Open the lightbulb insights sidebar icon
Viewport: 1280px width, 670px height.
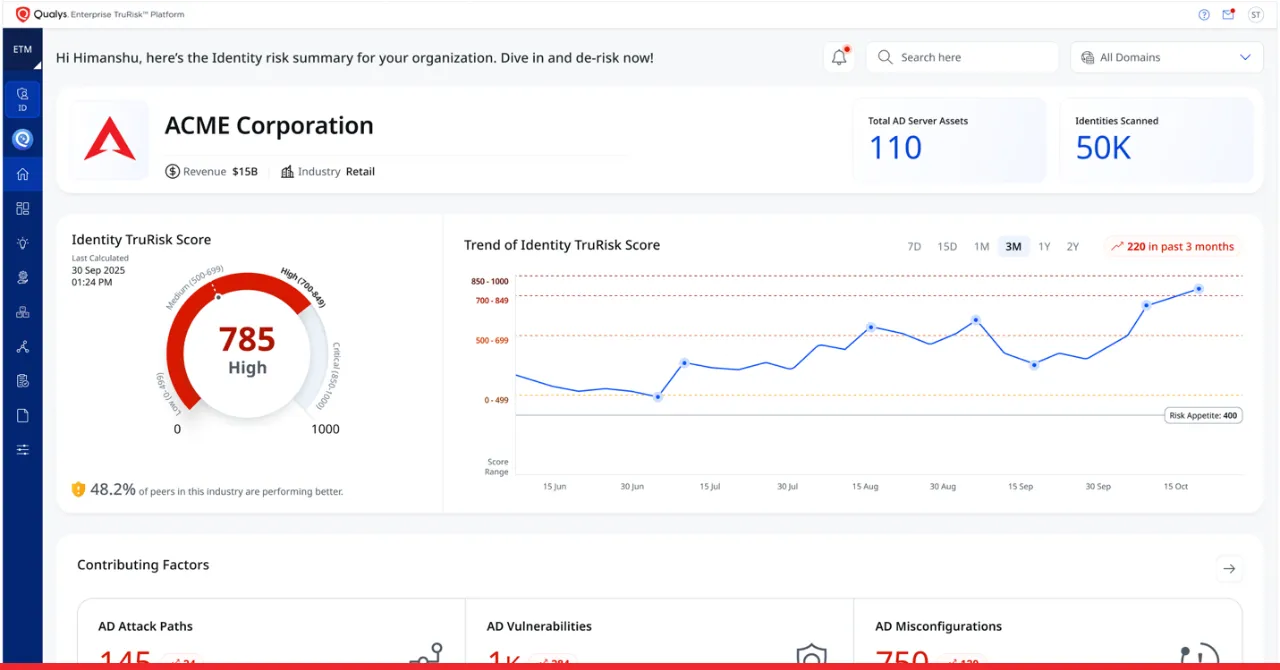coord(22,243)
